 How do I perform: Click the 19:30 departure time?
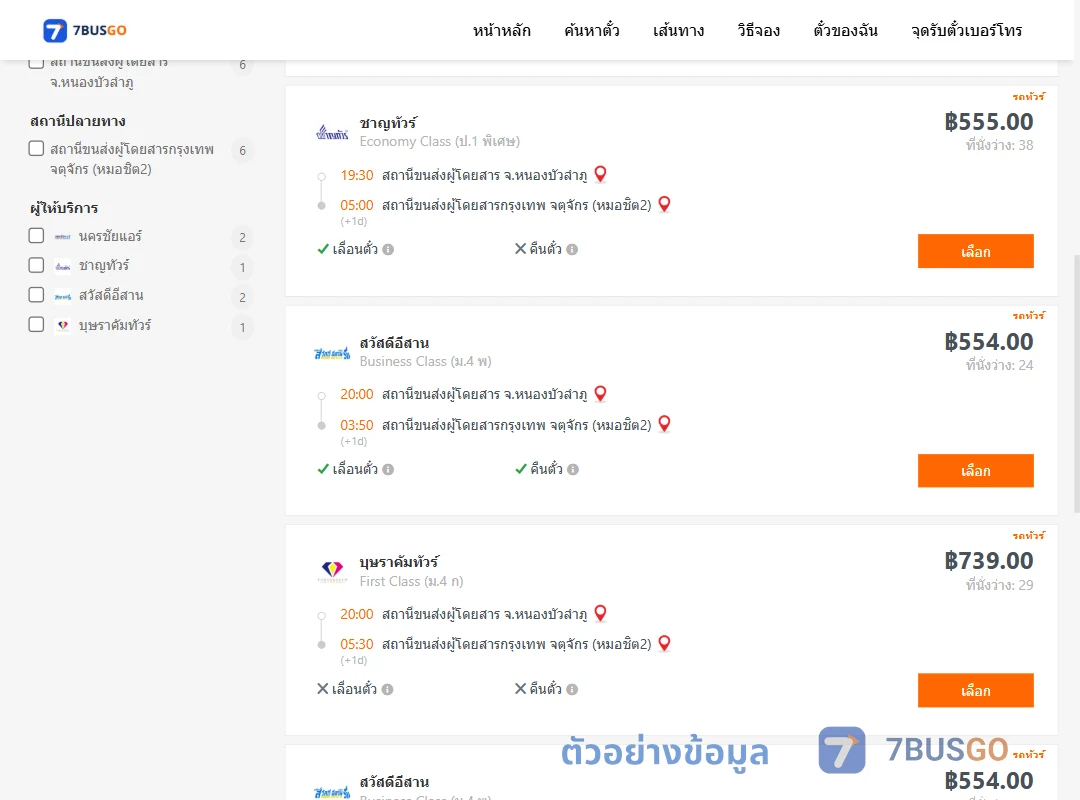(357, 175)
